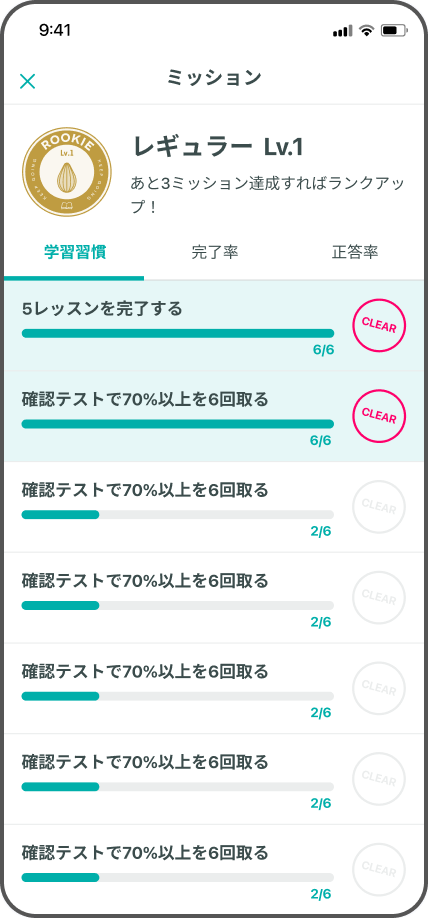This screenshot has width=428, height=918.
Task: Tap the first greyed-out CLEAR stamp
Action: point(379,506)
